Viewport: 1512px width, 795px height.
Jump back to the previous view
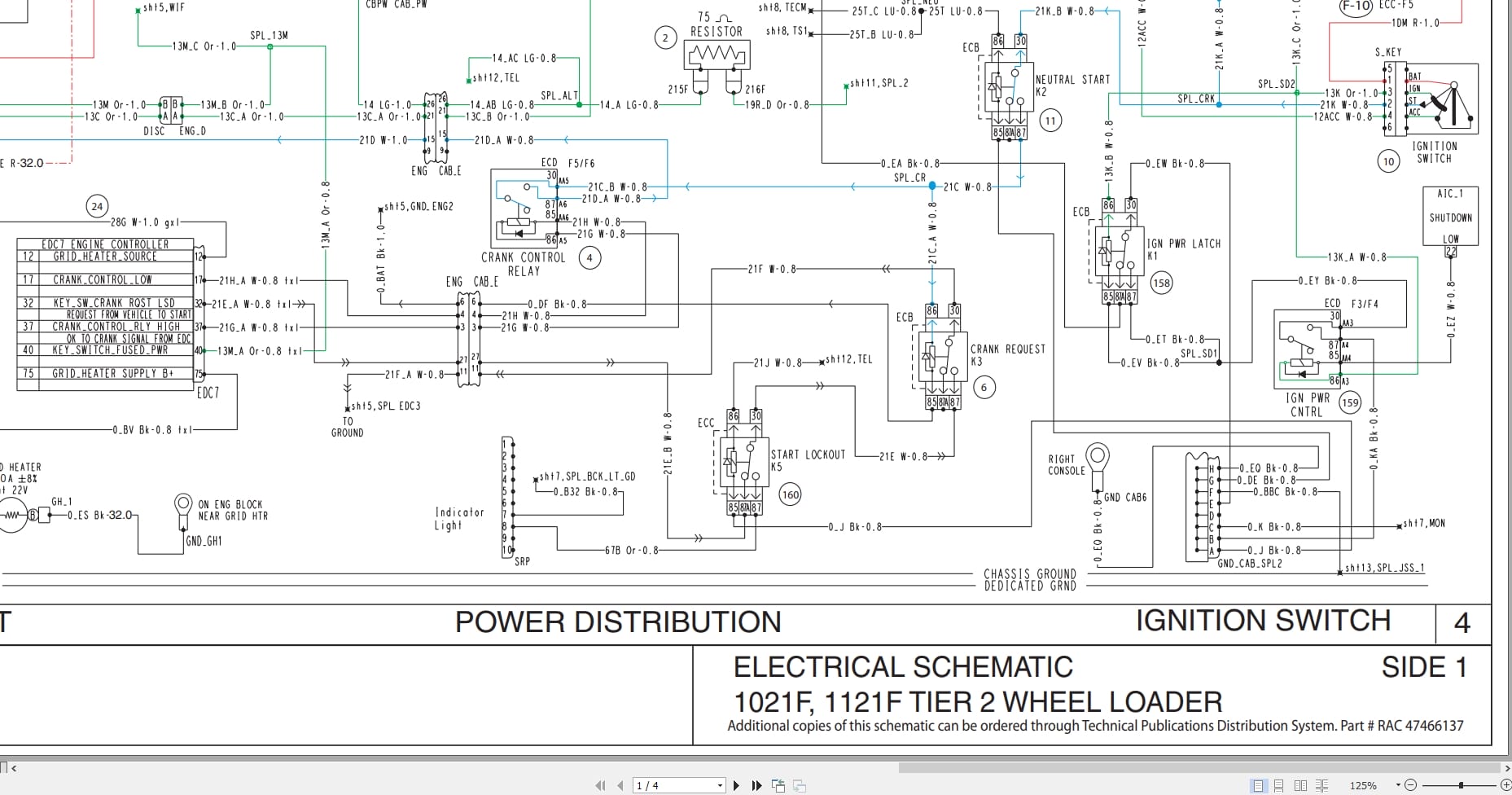(778, 784)
